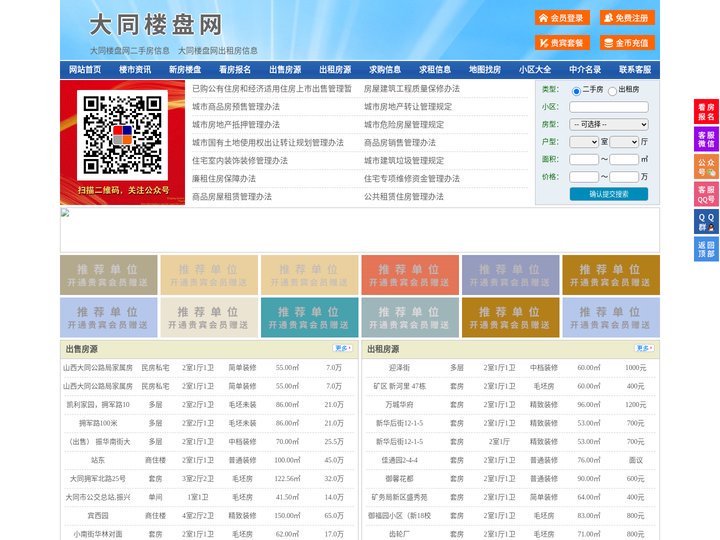
Task: Click the minimum 面积 input field
Action: click(584, 159)
